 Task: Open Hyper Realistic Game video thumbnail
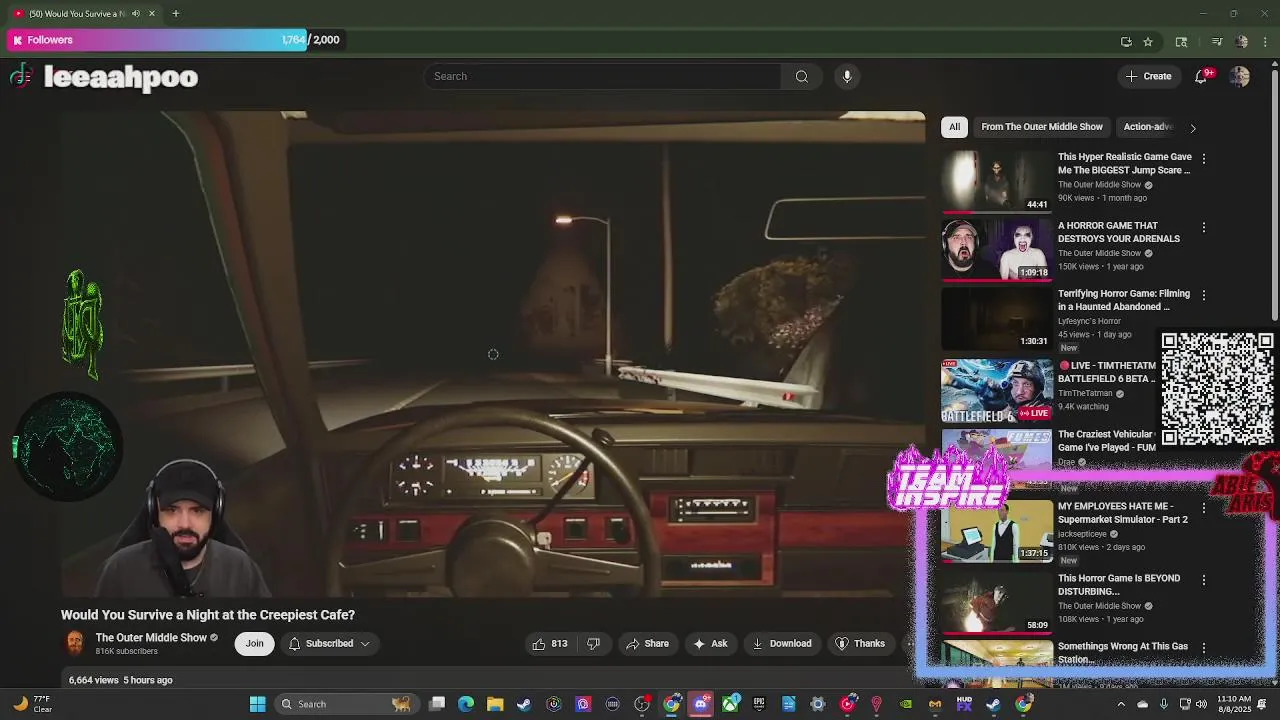pyautogui.click(x=997, y=181)
